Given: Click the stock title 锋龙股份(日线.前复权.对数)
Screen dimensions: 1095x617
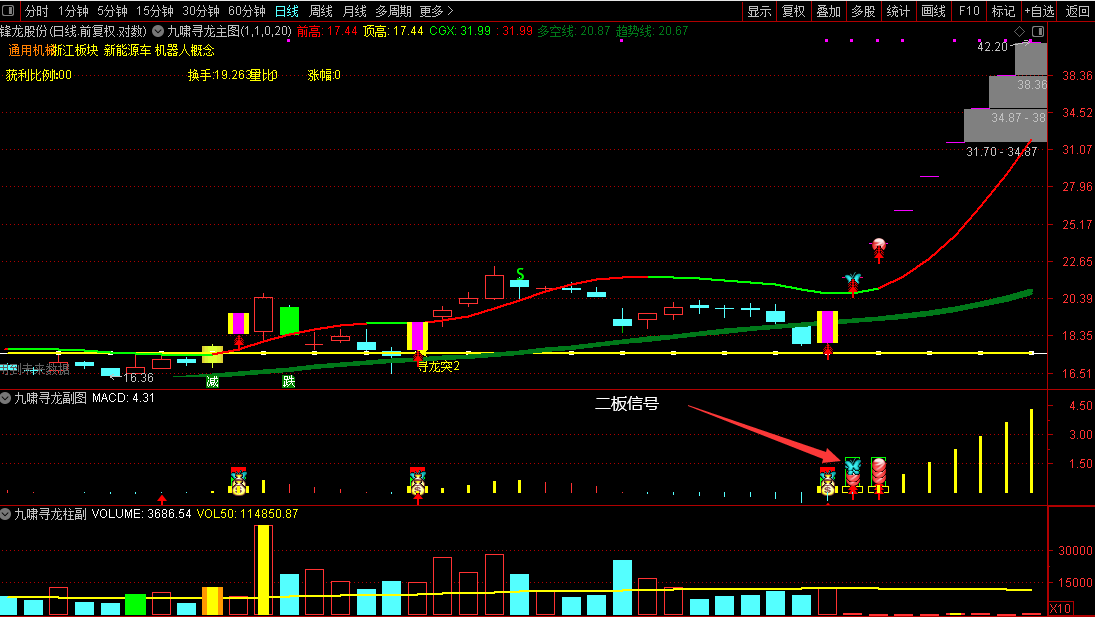Looking at the screenshot, I should pyautogui.click(x=74, y=31).
